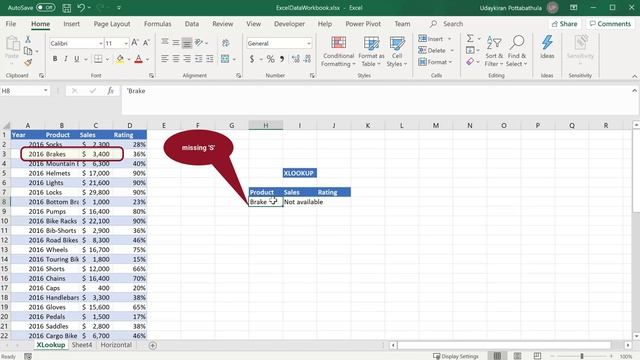Toggle Page Break Preview view in status bar
The image size is (640, 360).
(537, 356)
